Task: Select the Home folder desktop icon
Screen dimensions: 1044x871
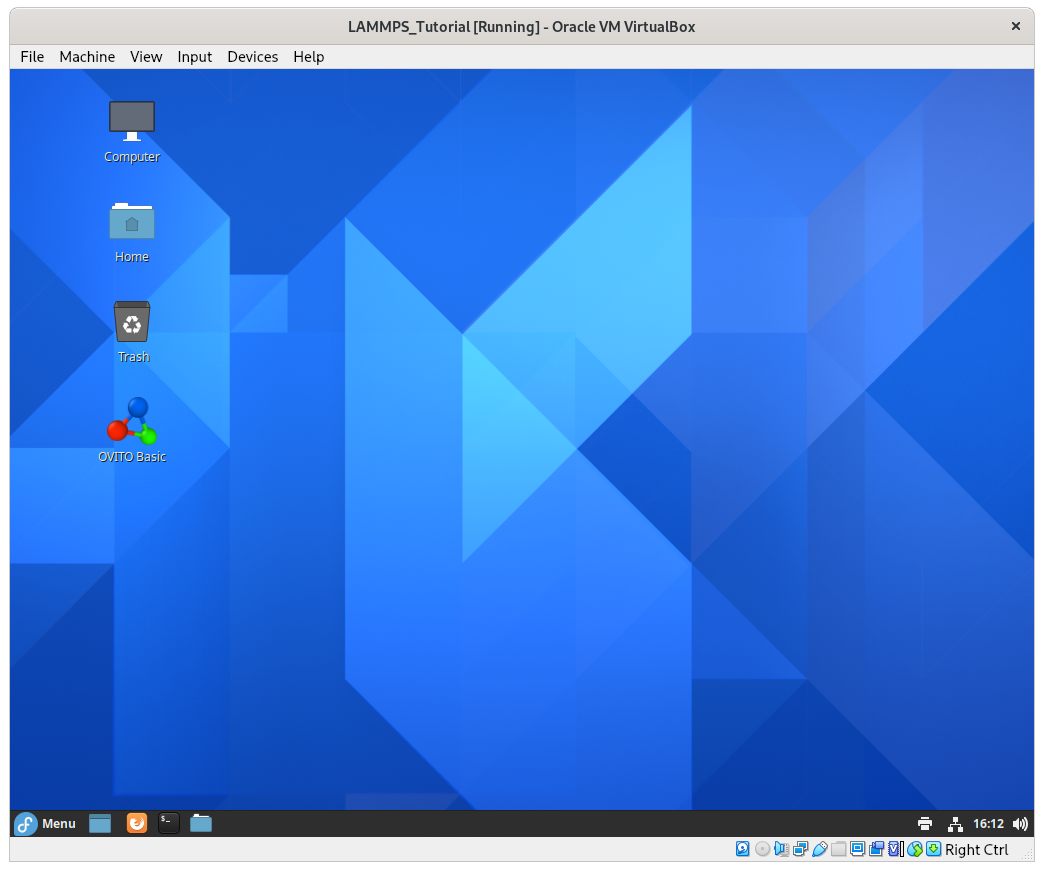Action: 132,232
